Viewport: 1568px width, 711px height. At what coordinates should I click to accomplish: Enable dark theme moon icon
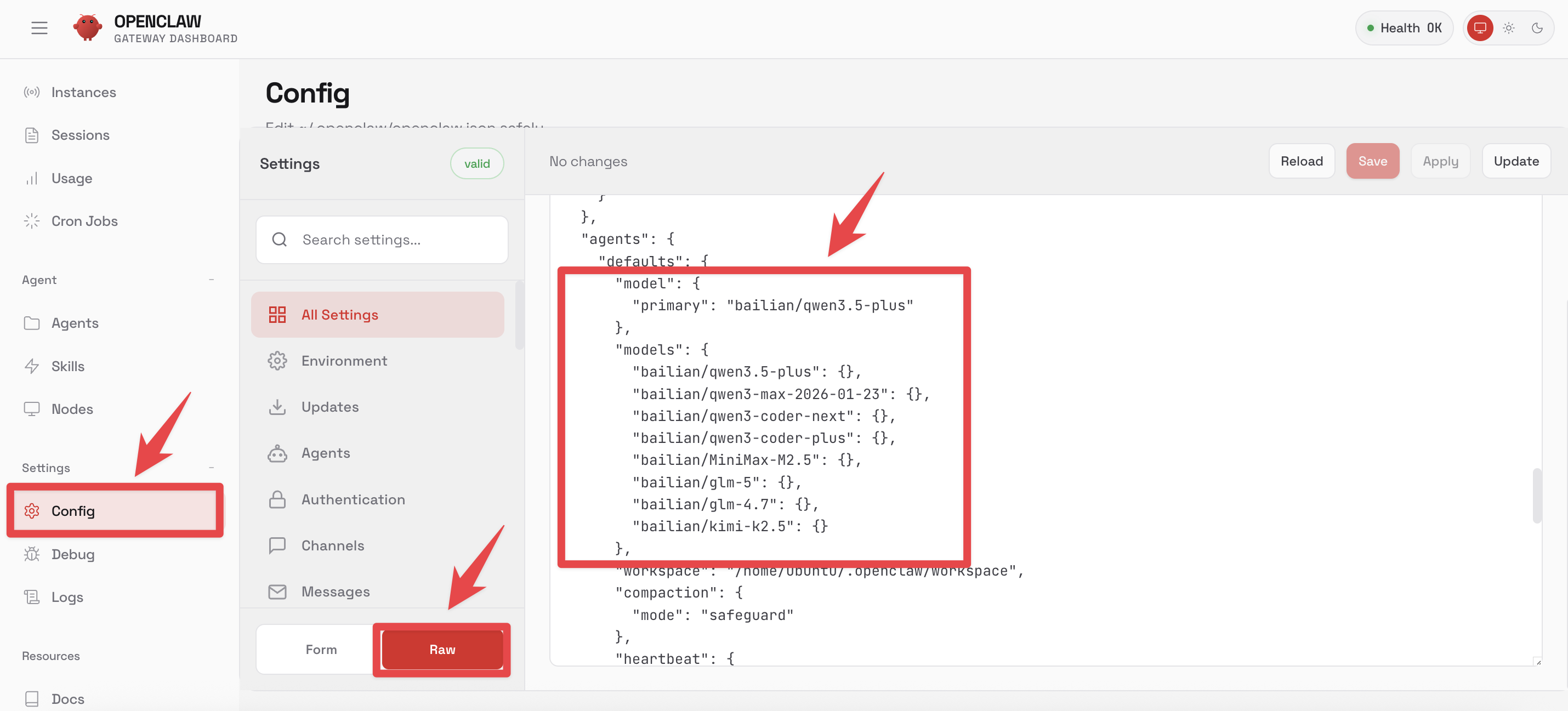(x=1536, y=28)
